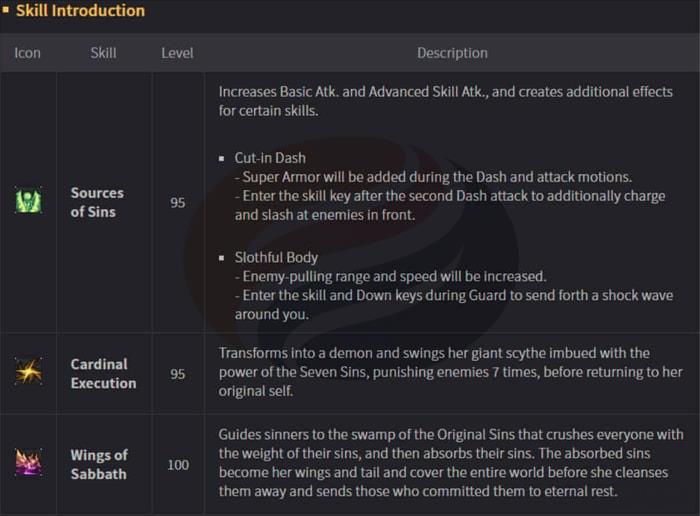Select the Wings of Sabbath skill name
The width and height of the screenshot is (700, 516).
point(98,464)
